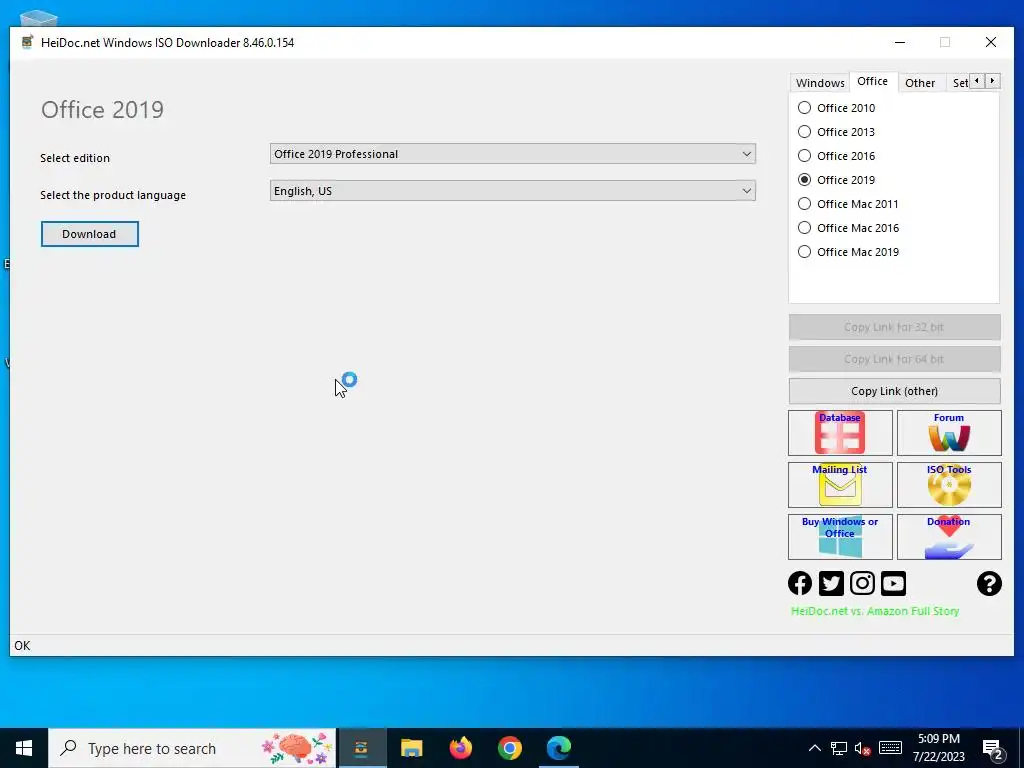Open the clock showing 5:09 PM
The height and width of the screenshot is (768, 1024).
click(938, 748)
